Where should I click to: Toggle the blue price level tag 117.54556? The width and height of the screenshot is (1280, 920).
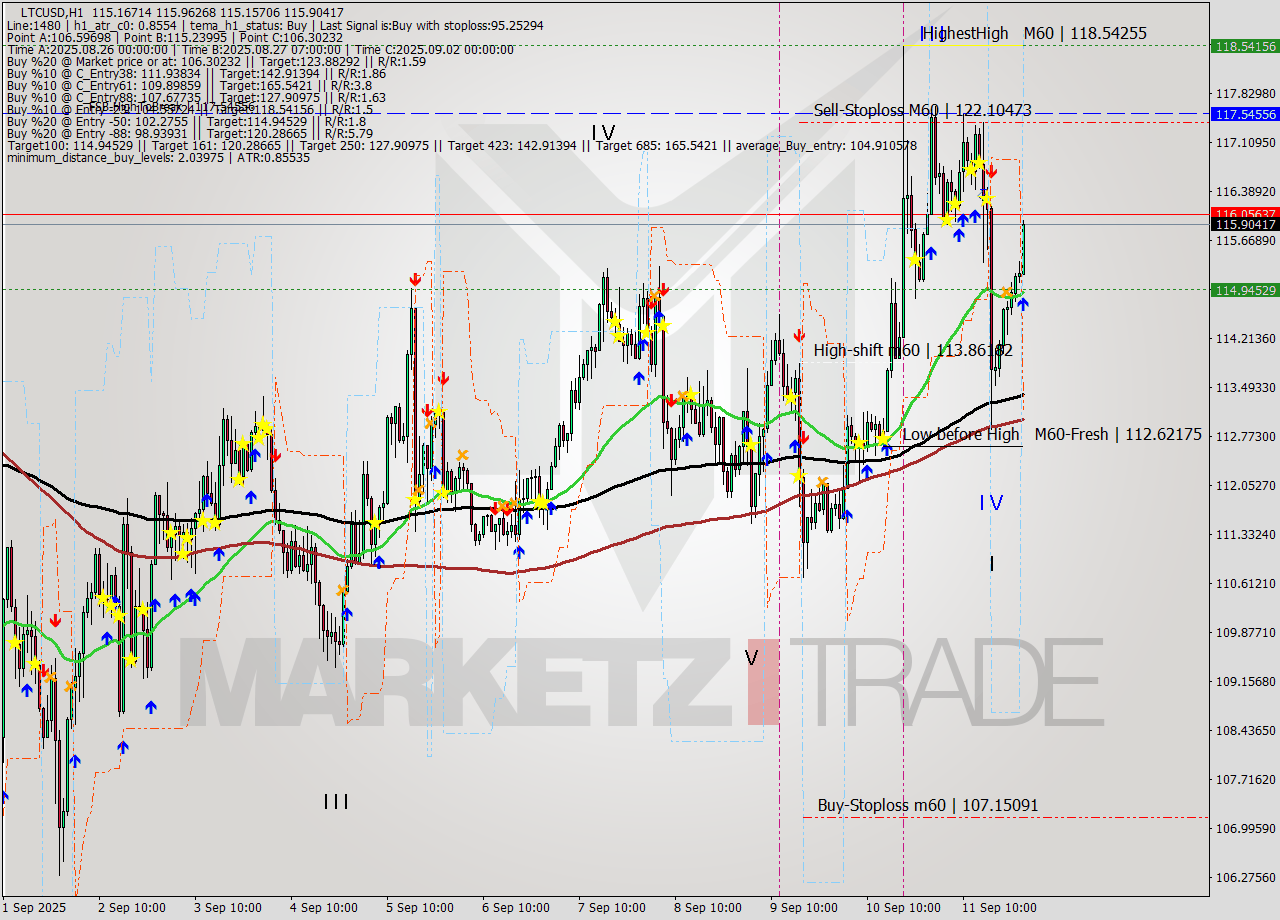pos(1244,115)
